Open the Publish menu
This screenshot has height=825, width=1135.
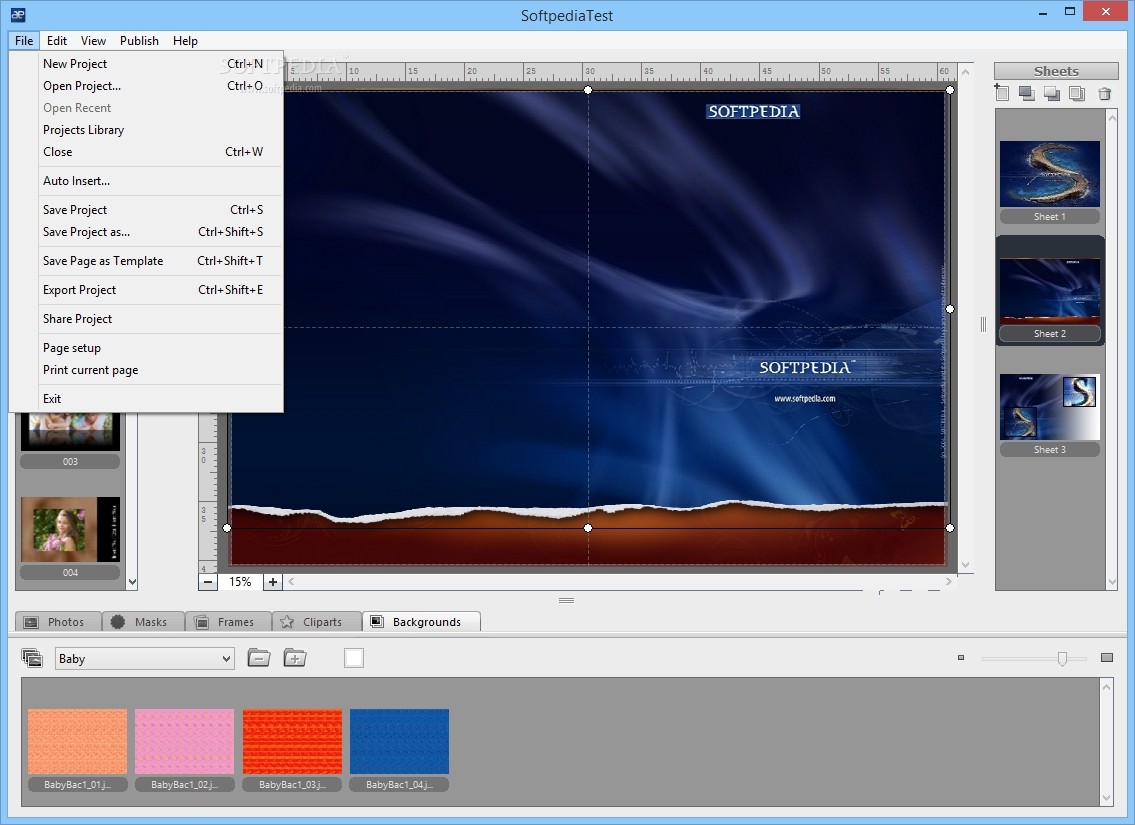[139, 41]
